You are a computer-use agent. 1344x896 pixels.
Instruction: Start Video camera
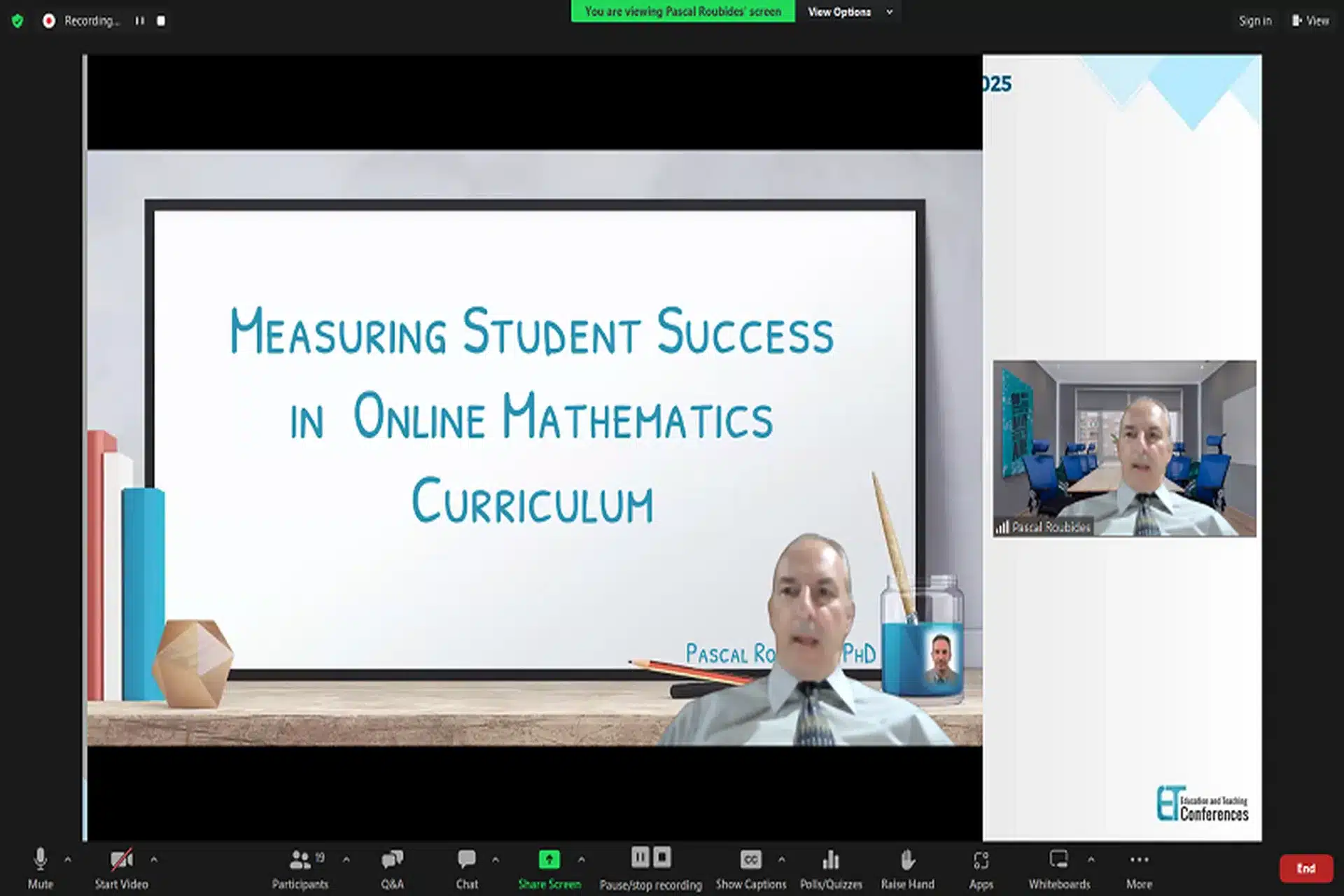click(x=121, y=868)
